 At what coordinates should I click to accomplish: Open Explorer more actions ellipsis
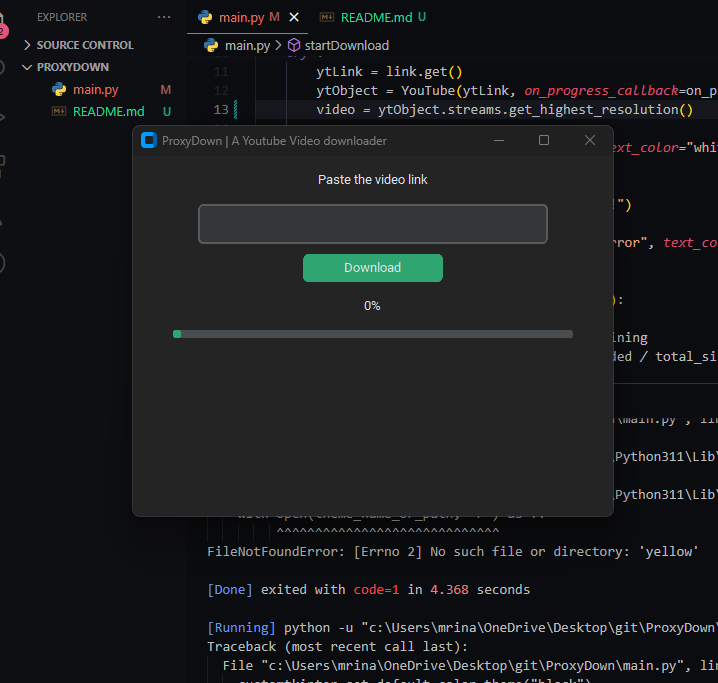(x=163, y=17)
